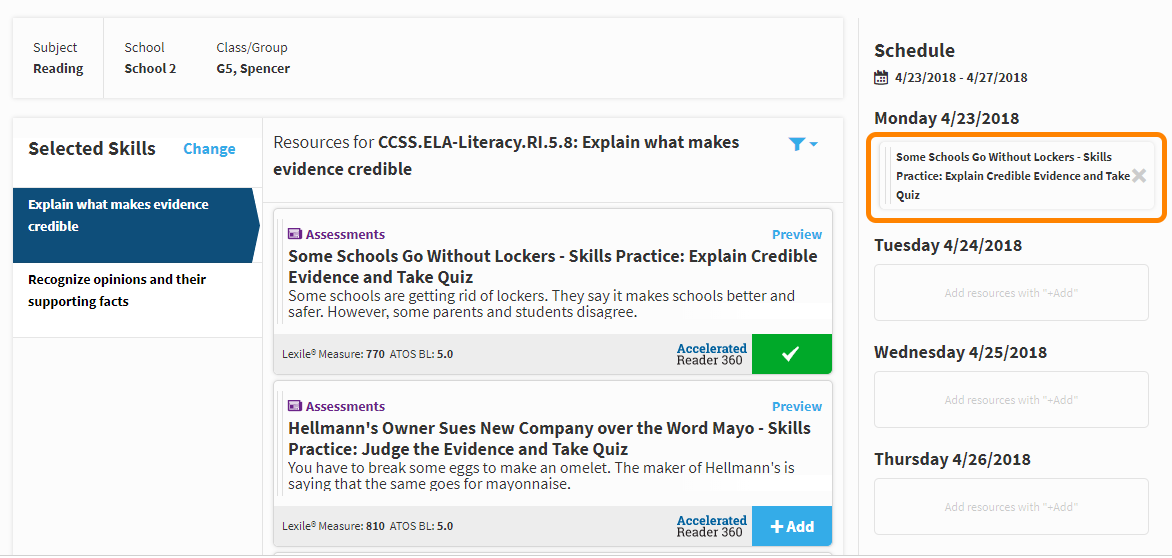Toggle the green checkmark on Lockers resource
1172x558 pixels.
click(x=792, y=354)
